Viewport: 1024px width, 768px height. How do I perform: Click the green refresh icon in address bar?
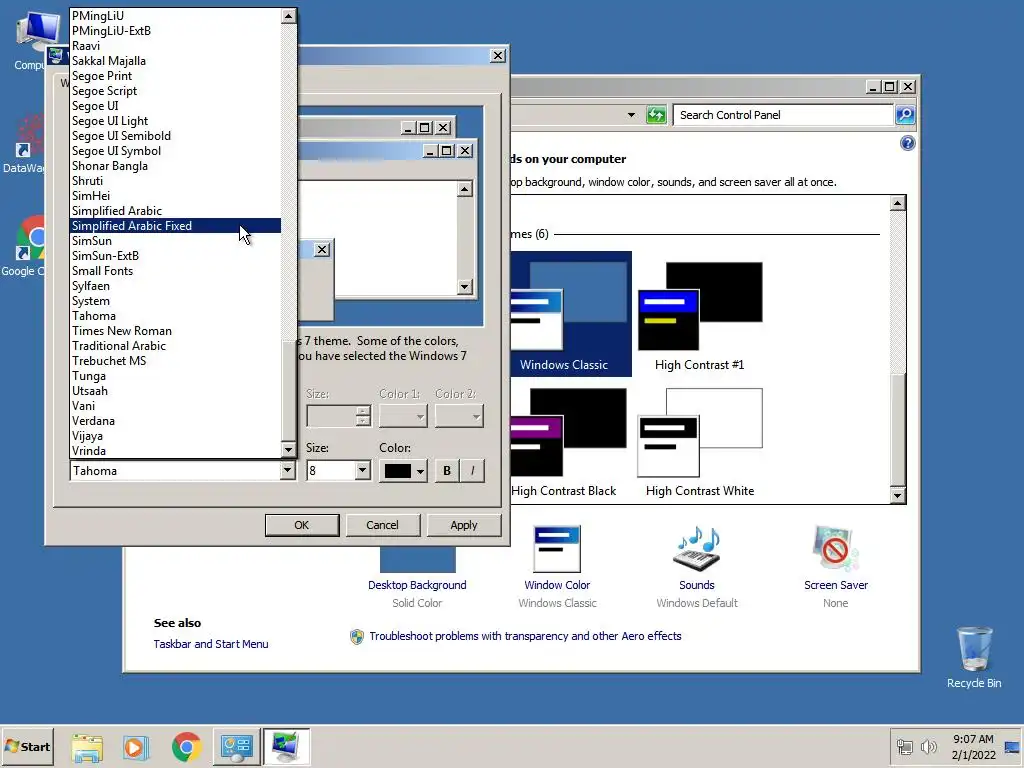(x=656, y=115)
